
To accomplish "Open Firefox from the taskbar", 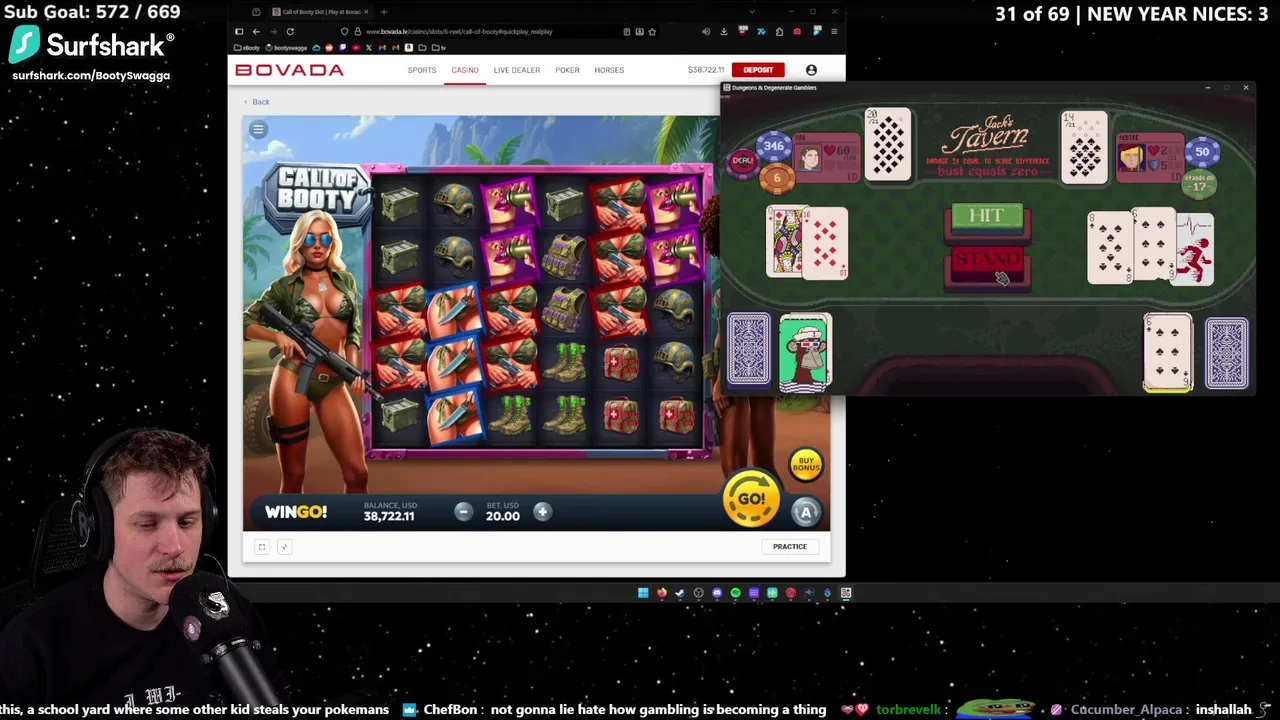I will coord(662,593).
